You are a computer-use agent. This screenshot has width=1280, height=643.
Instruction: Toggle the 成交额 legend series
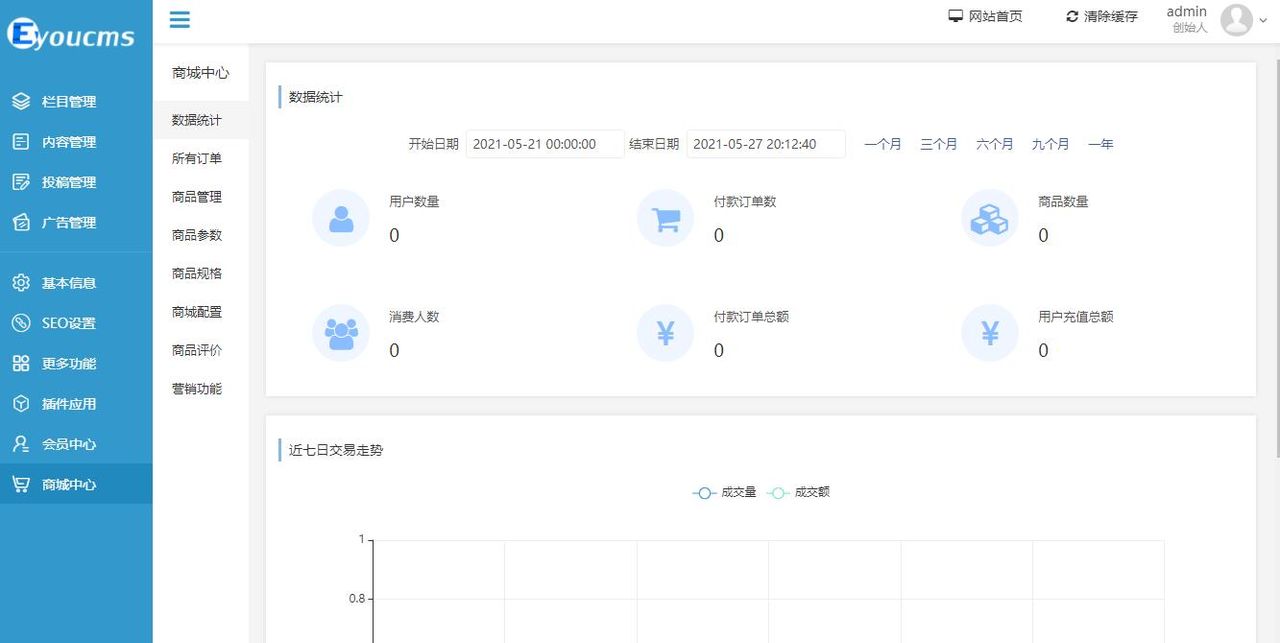pos(800,492)
